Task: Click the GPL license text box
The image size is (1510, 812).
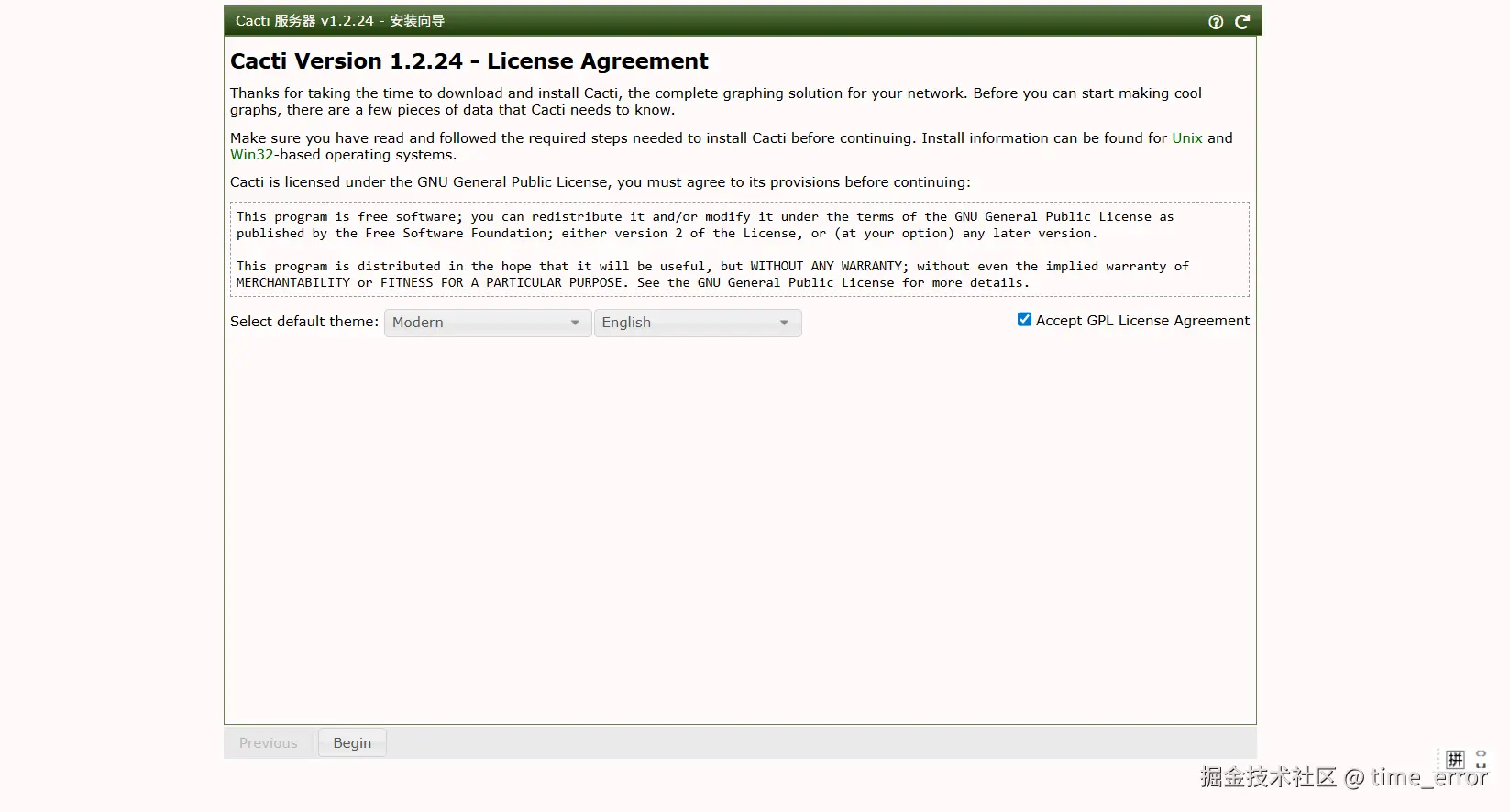Action: click(739, 249)
